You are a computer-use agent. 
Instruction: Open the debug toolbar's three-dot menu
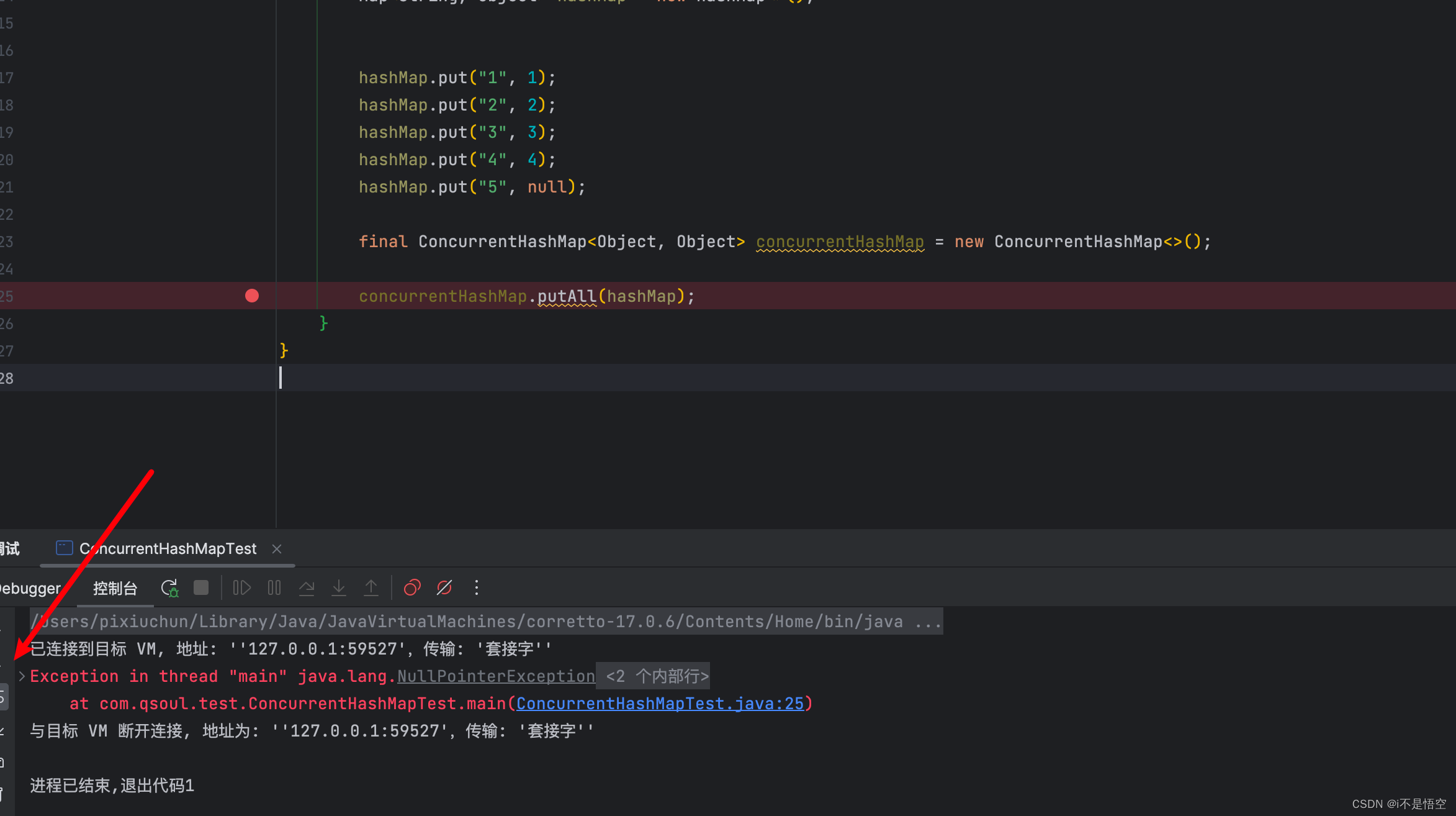click(477, 588)
